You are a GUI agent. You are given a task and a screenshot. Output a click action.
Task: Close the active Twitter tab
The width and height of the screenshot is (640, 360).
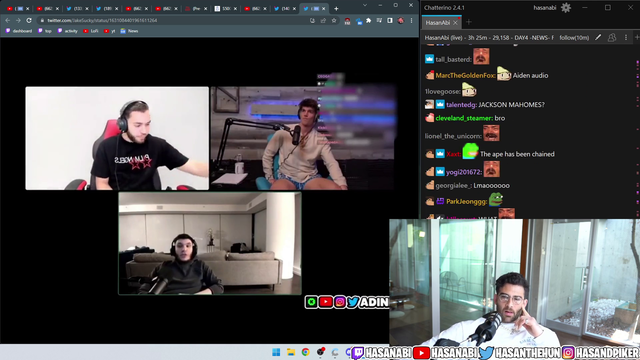click(324, 9)
